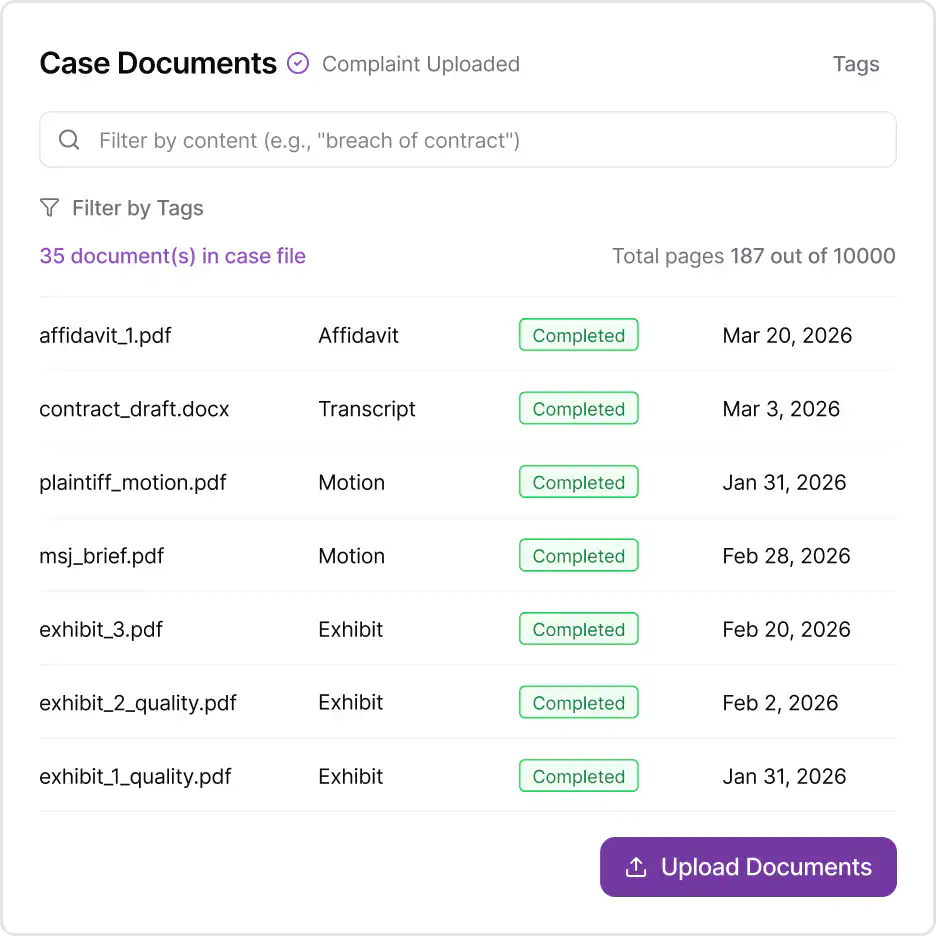Open the Tags menu
This screenshot has width=936, height=936.
click(x=856, y=64)
